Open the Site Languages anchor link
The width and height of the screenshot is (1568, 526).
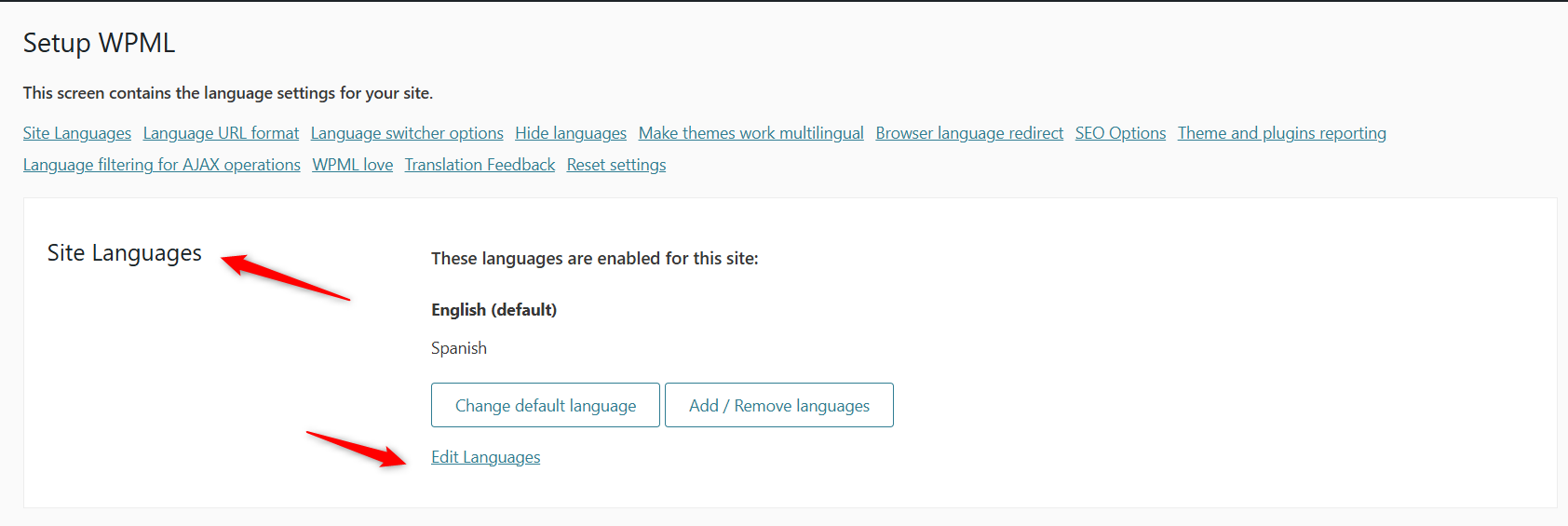[x=77, y=133]
